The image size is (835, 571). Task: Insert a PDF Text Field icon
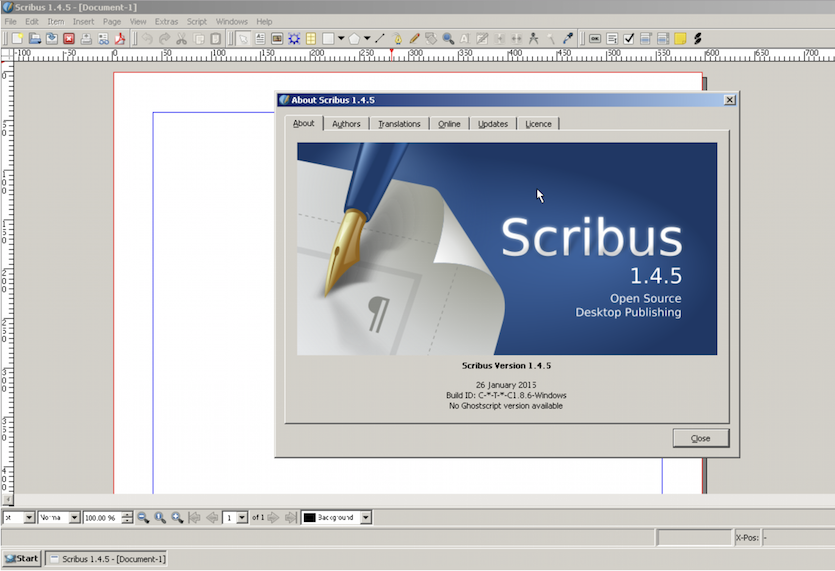[612, 38]
